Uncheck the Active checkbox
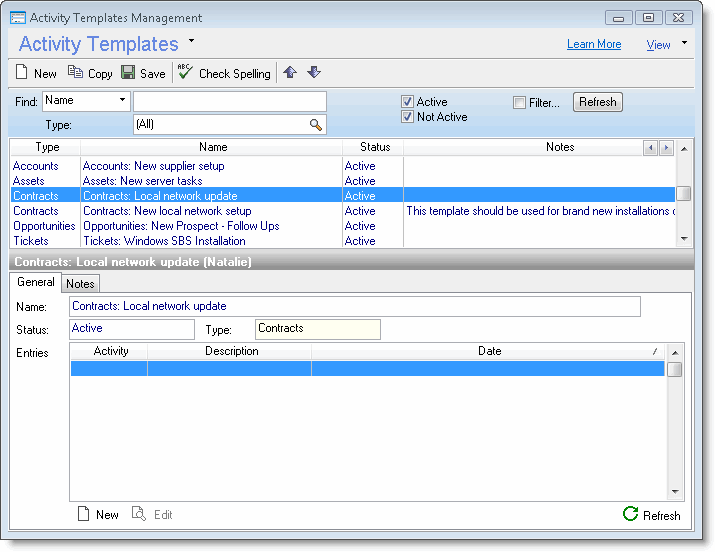This screenshot has width=715, height=552. [x=407, y=102]
